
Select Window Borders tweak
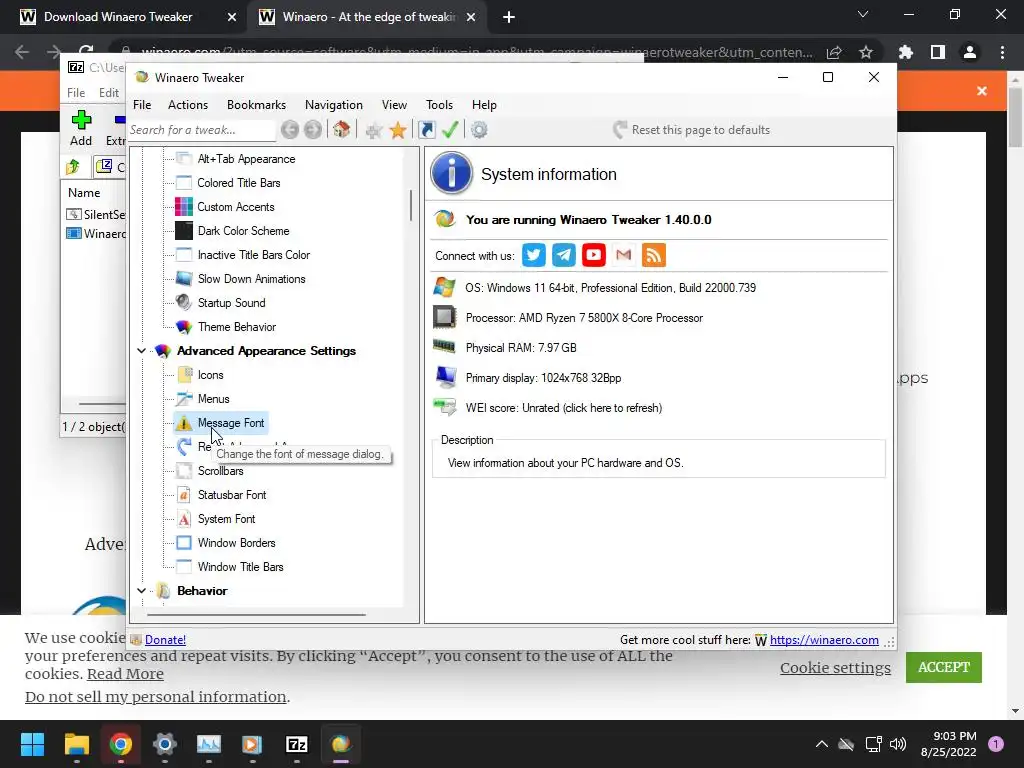[236, 543]
